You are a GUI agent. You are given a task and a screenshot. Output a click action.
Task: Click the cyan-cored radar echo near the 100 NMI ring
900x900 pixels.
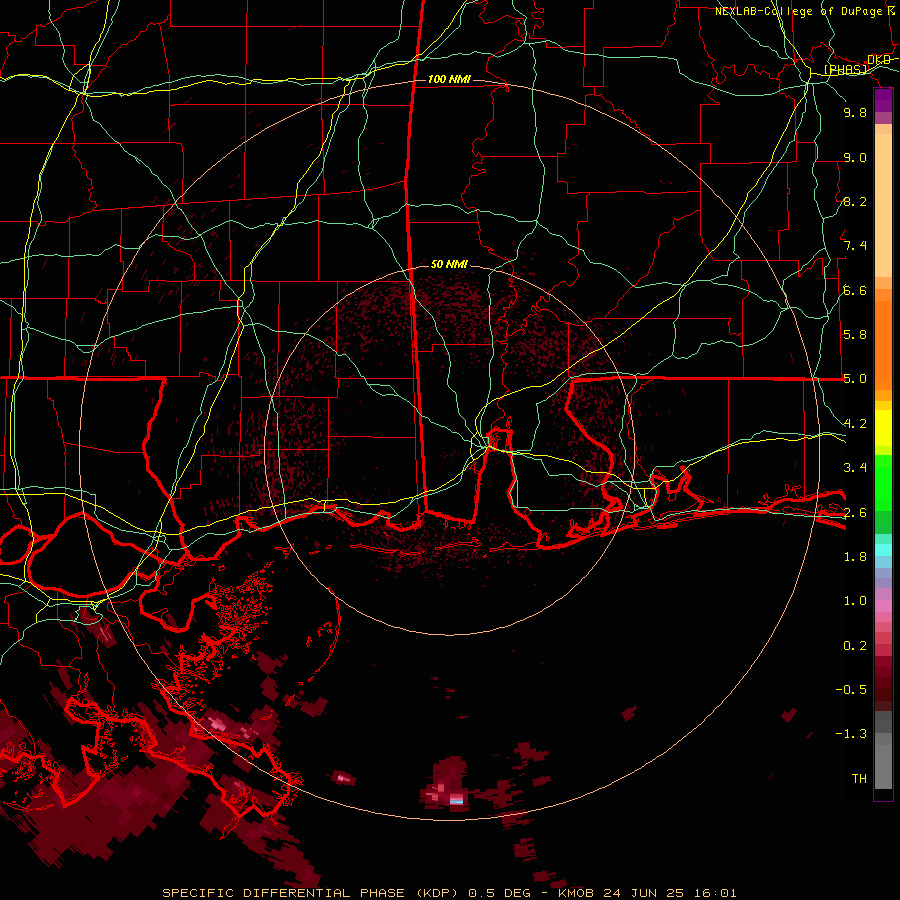pos(456,800)
